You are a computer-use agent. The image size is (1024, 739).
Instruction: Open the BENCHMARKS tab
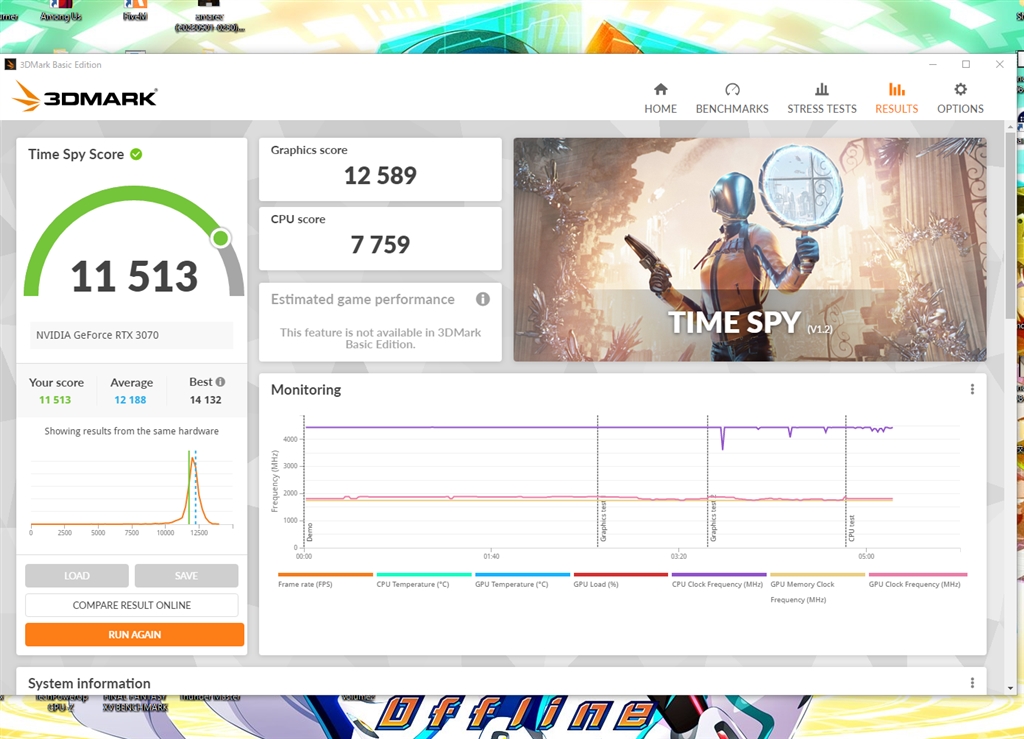tap(731, 99)
